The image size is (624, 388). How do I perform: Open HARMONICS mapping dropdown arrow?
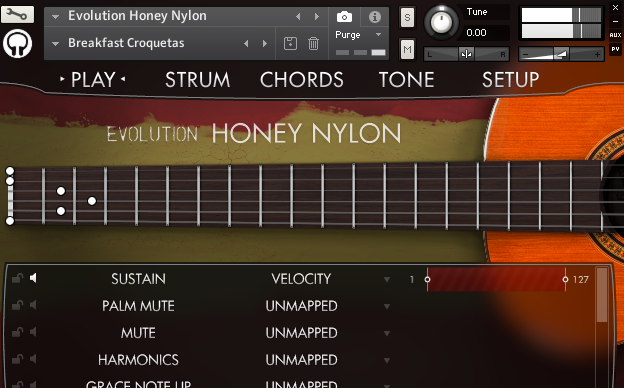coord(386,361)
